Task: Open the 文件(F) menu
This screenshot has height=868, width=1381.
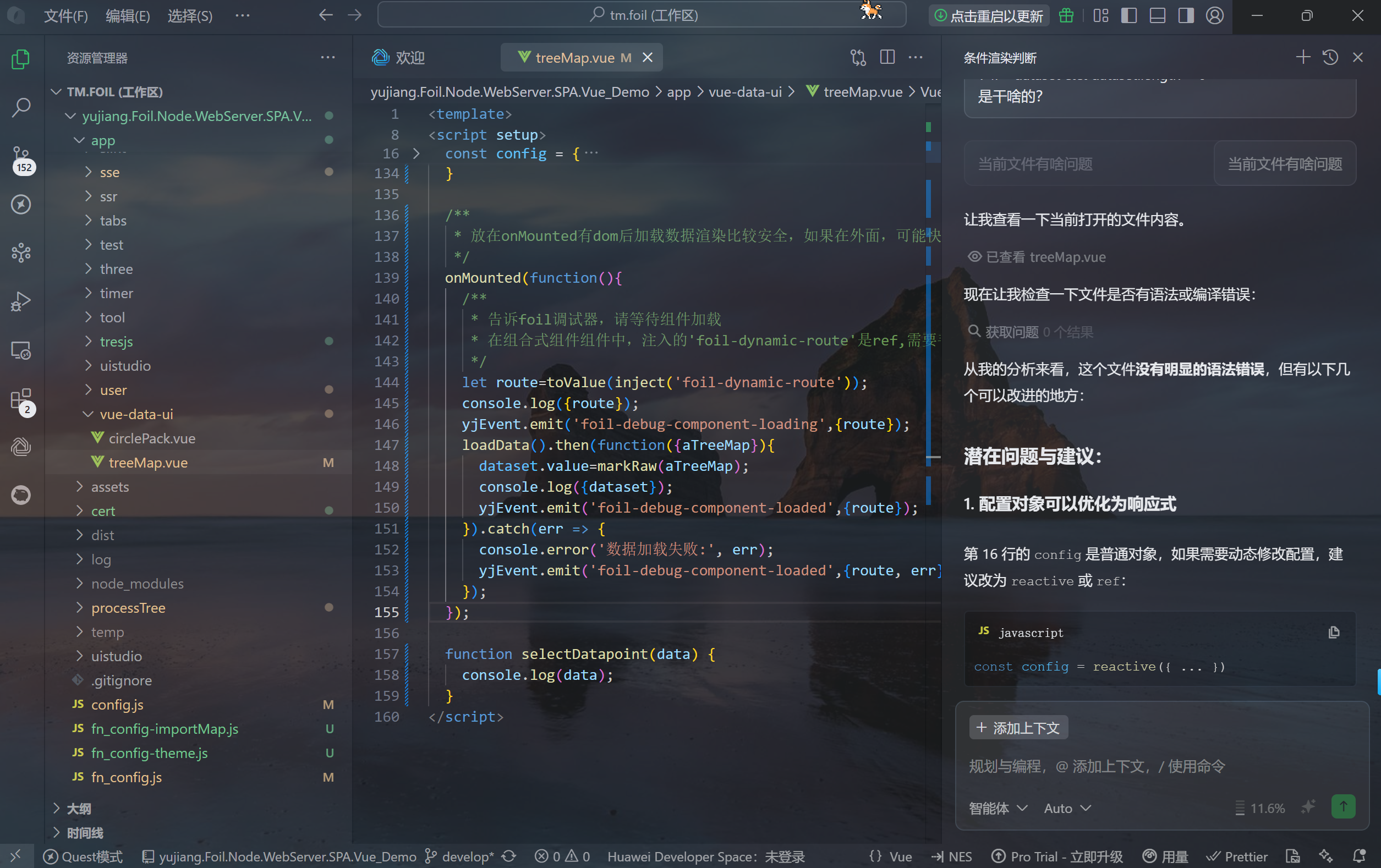Action: [x=66, y=15]
